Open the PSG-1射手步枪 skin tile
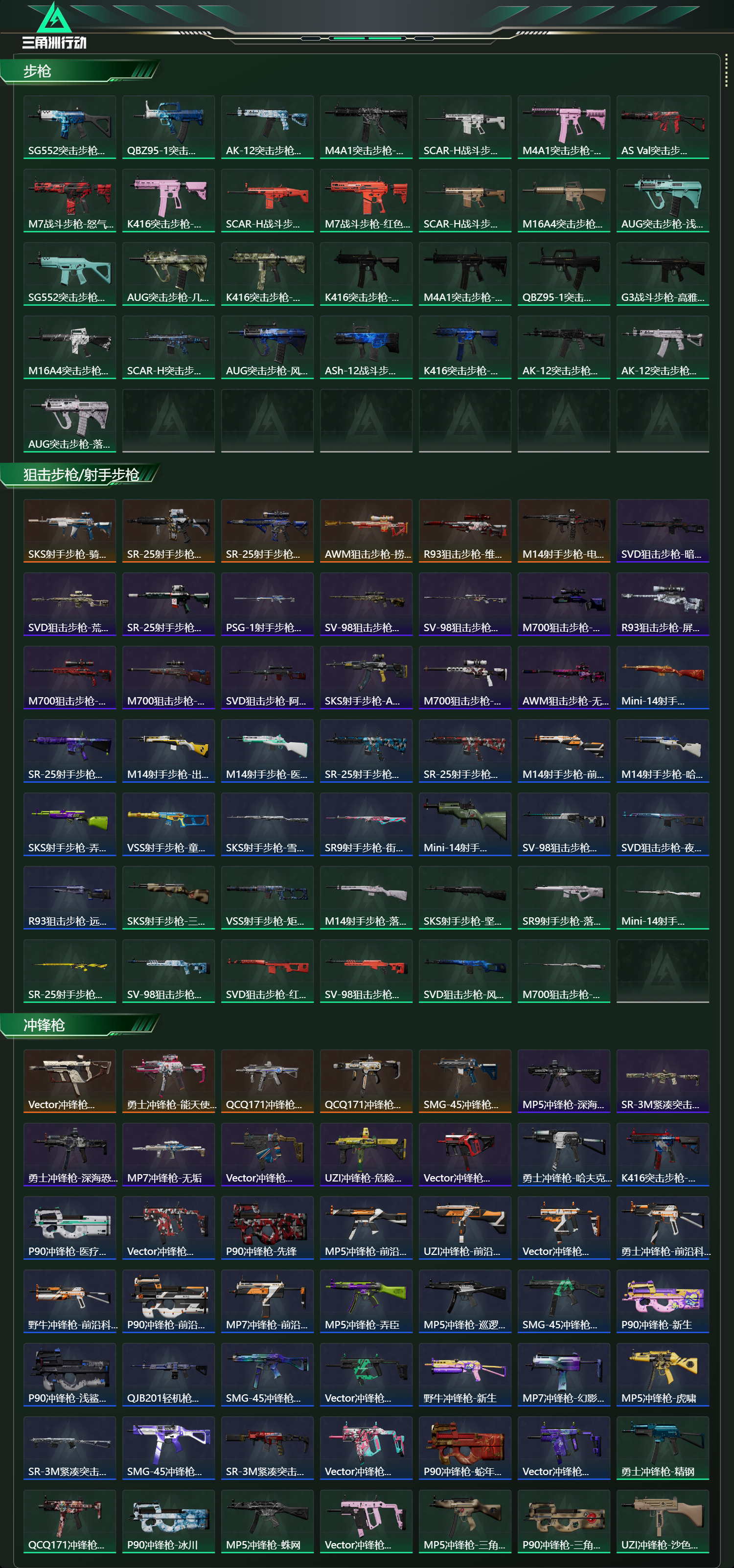The width and height of the screenshot is (734, 1568). coord(267,604)
